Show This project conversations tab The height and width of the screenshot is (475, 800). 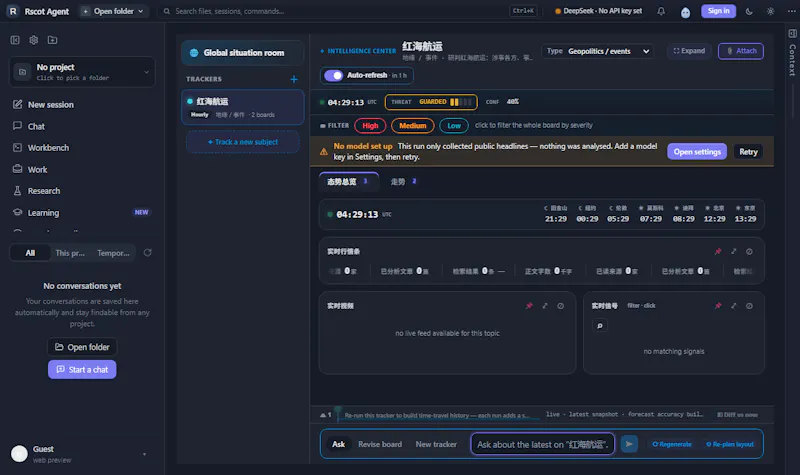point(70,253)
